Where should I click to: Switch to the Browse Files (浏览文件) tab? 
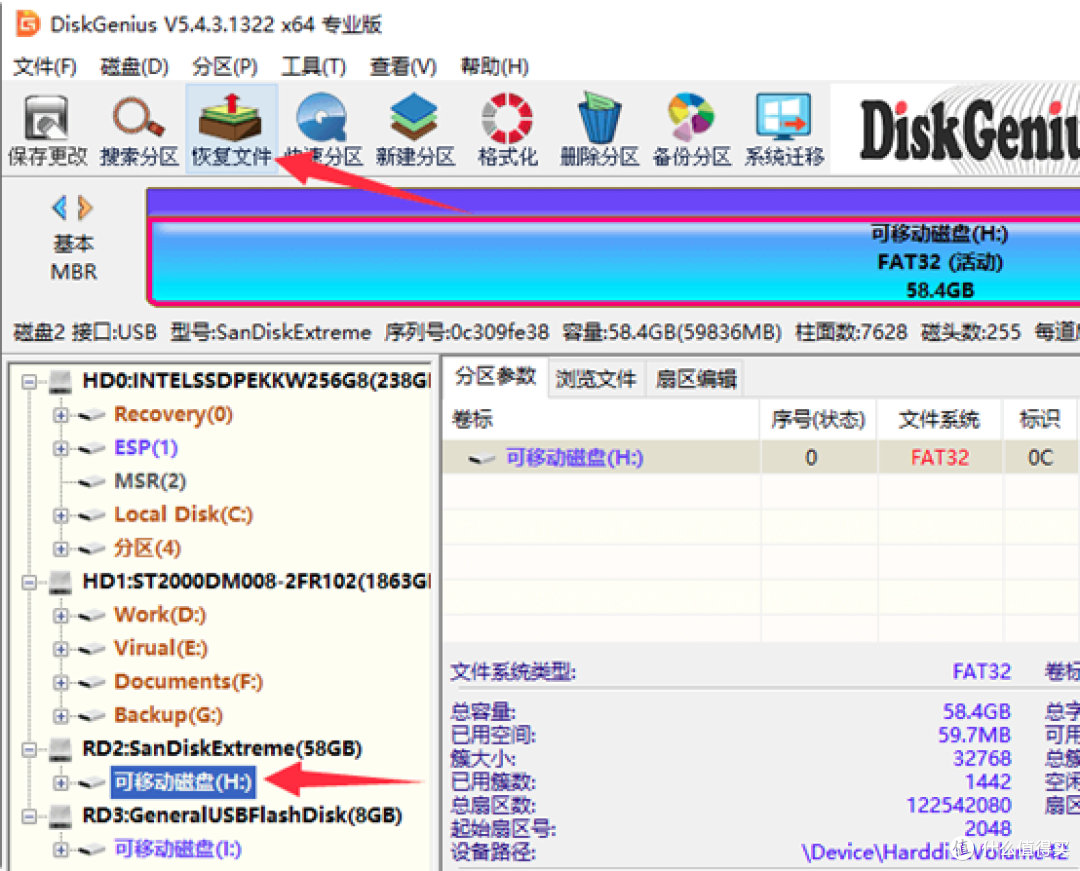(x=596, y=379)
